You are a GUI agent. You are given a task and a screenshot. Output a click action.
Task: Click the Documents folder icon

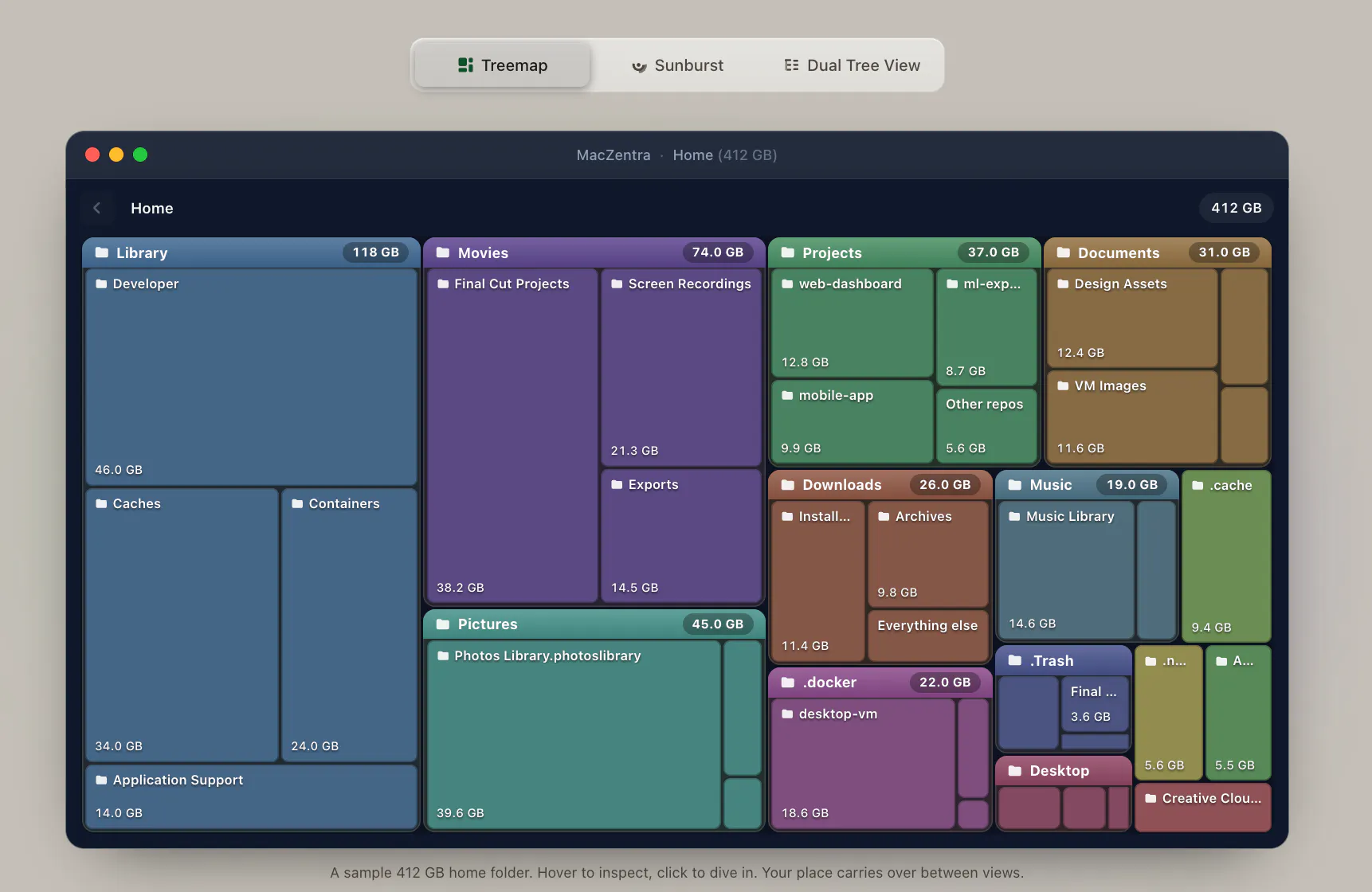click(1064, 252)
